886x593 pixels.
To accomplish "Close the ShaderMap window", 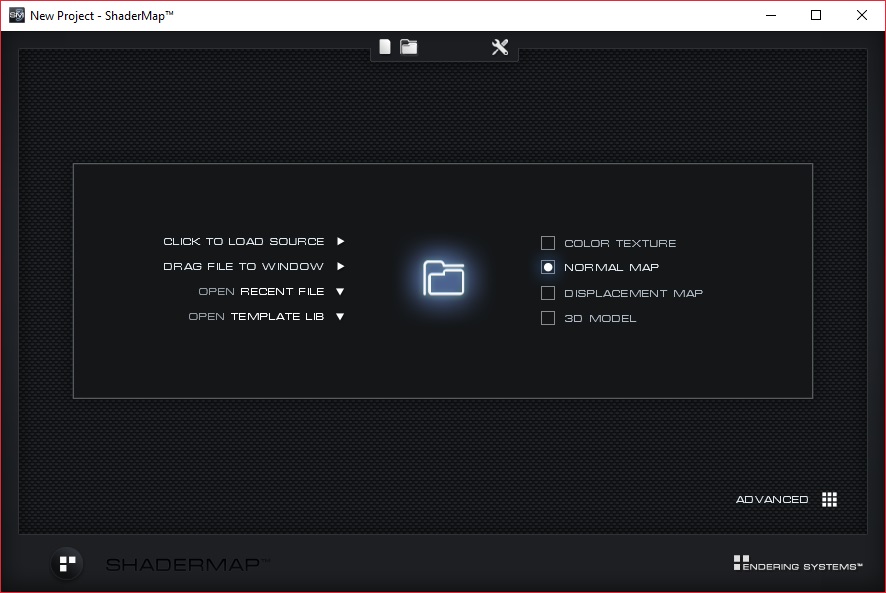I will 862,15.
